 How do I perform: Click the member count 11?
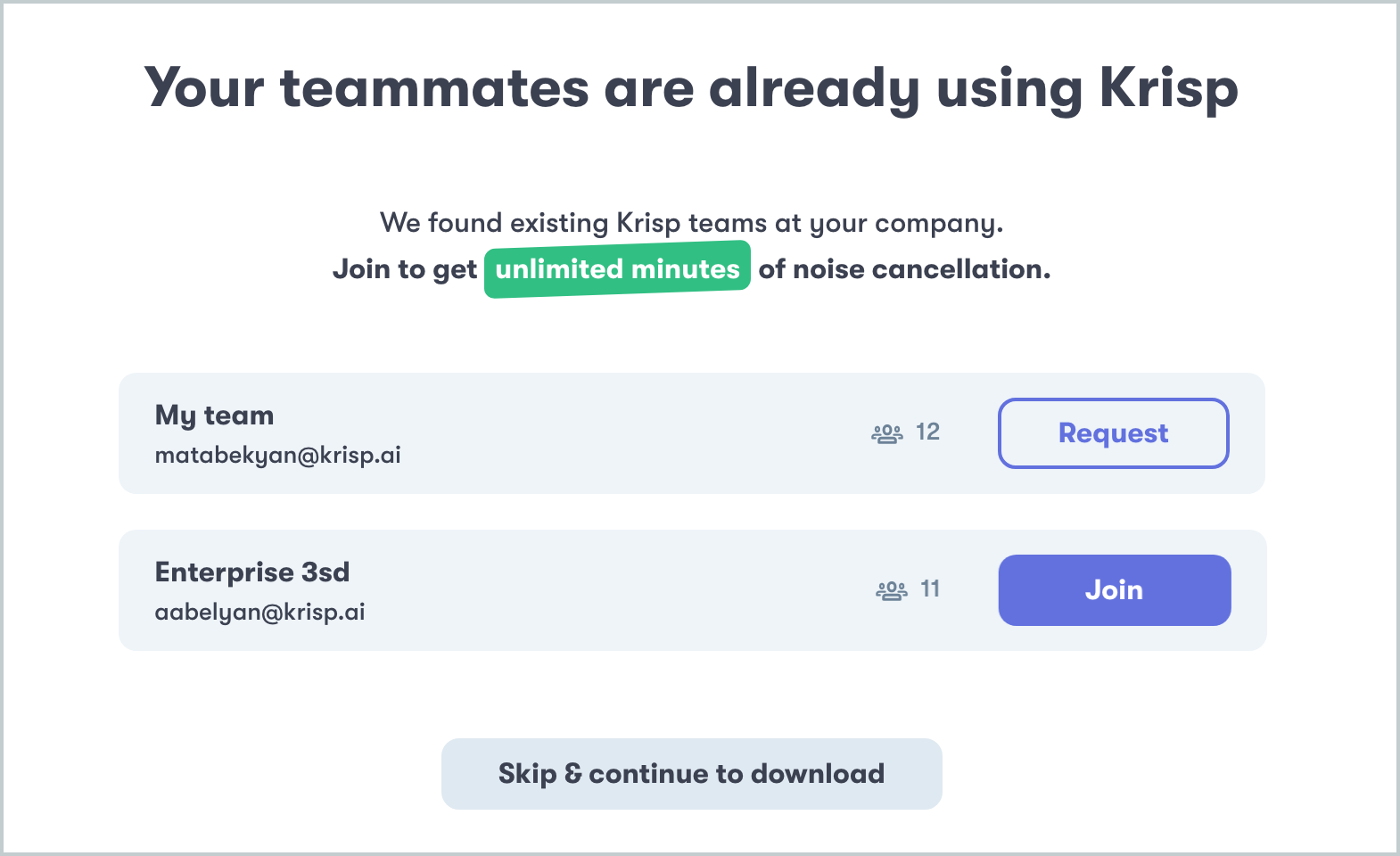coord(930,589)
